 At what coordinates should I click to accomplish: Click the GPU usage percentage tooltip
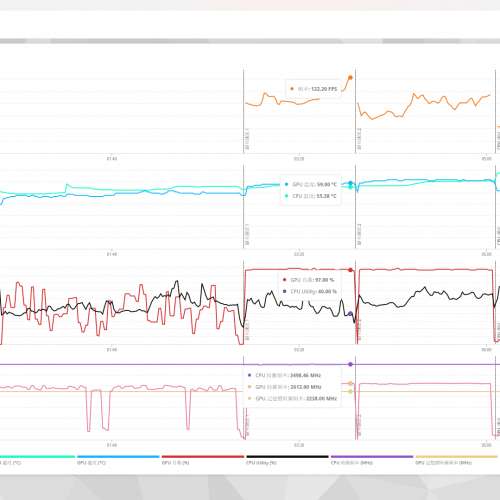pos(309,286)
